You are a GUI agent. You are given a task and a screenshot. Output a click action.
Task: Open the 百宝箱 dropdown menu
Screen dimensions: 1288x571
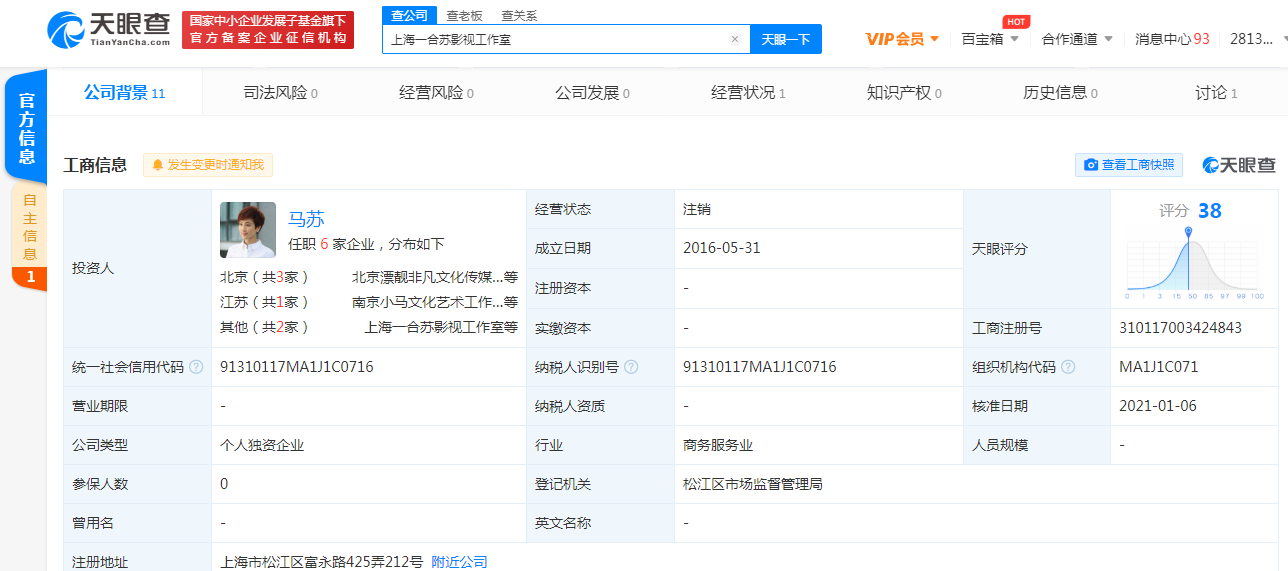(x=1013, y=39)
